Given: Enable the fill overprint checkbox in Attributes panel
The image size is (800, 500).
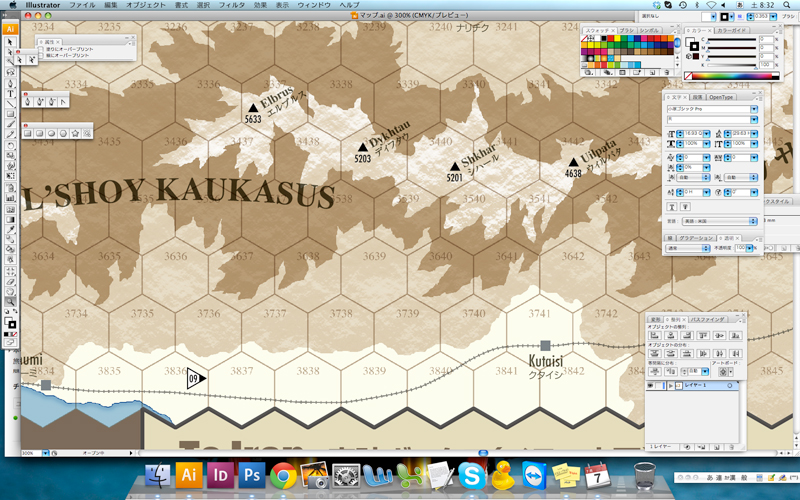Looking at the screenshot, I should (x=41, y=49).
